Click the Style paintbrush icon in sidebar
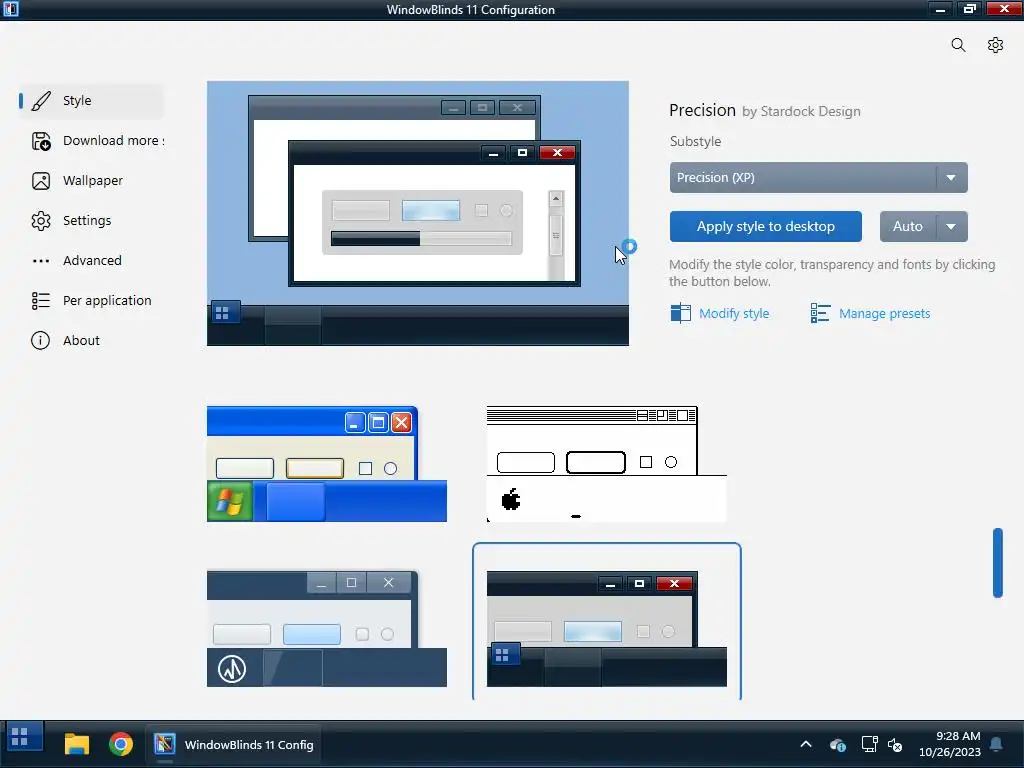This screenshot has height=768, width=1024. pyautogui.click(x=40, y=101)
